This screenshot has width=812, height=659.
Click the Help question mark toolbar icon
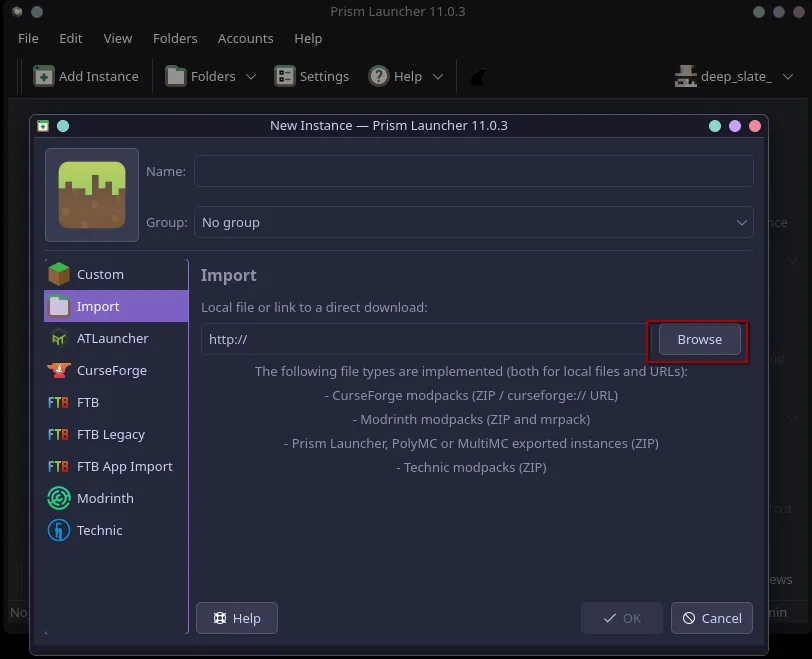[x=379, y=76]
